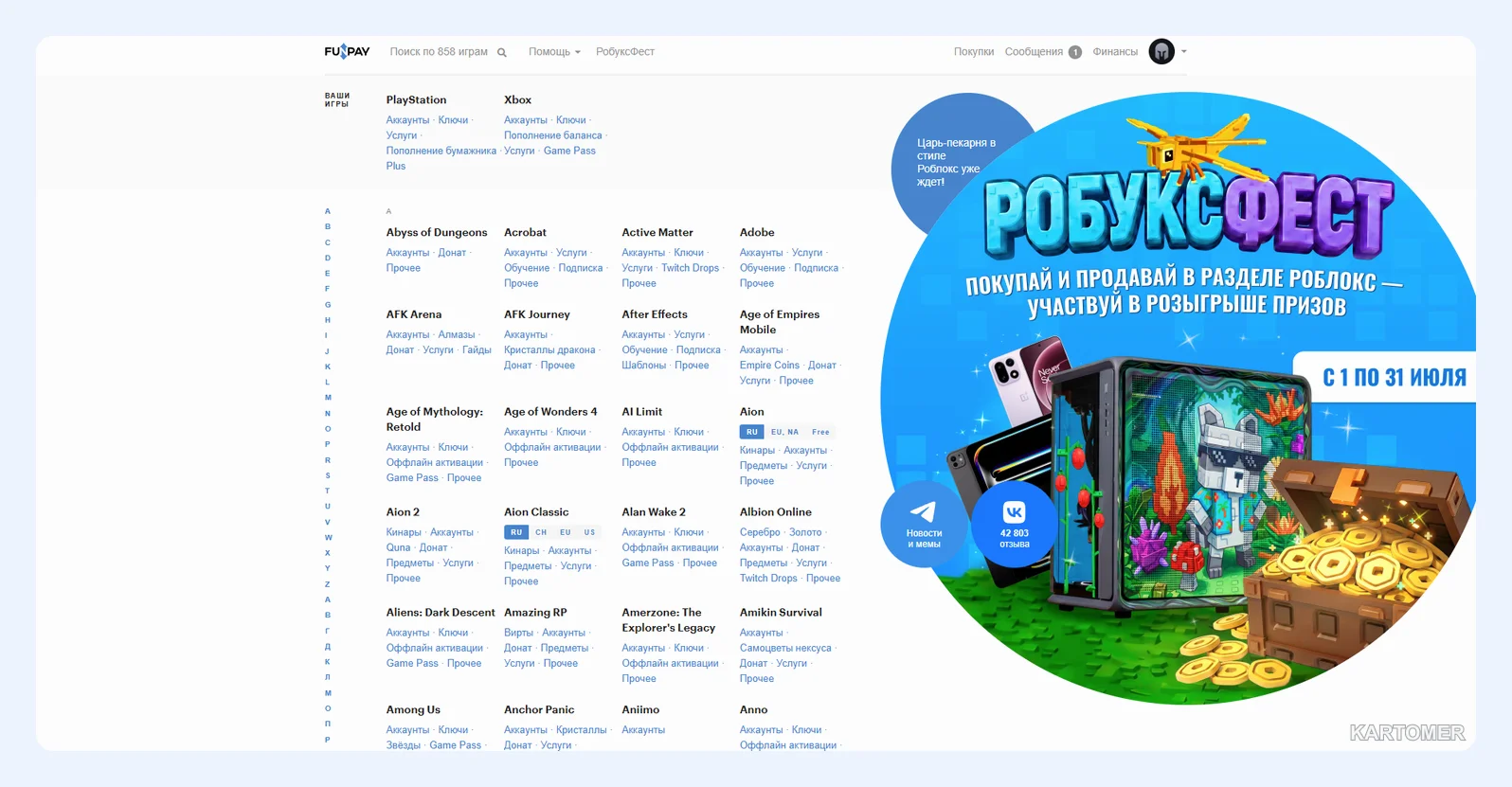Screen dimensions: 1512x787
Task: Select RU server toggle under Aion
Action: (752, 432)
